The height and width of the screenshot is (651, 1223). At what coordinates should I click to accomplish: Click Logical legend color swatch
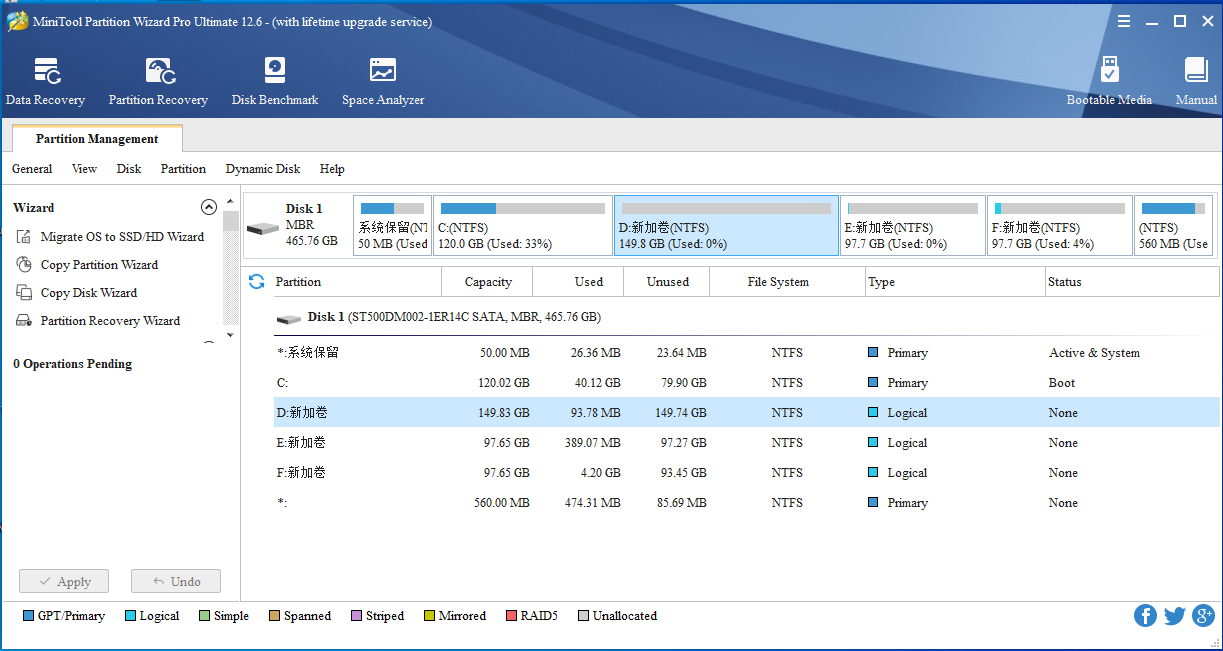(130, 616)
